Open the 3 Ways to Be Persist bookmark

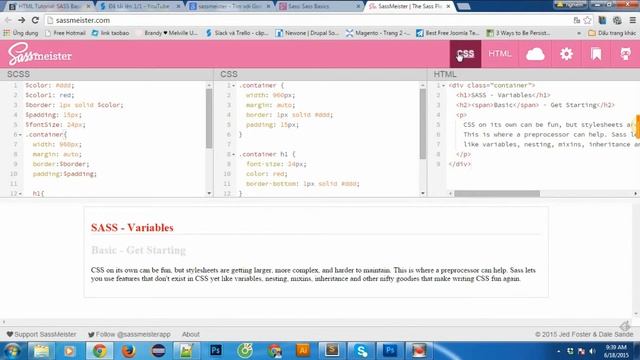pyautogui.click(x=518, y=33)
